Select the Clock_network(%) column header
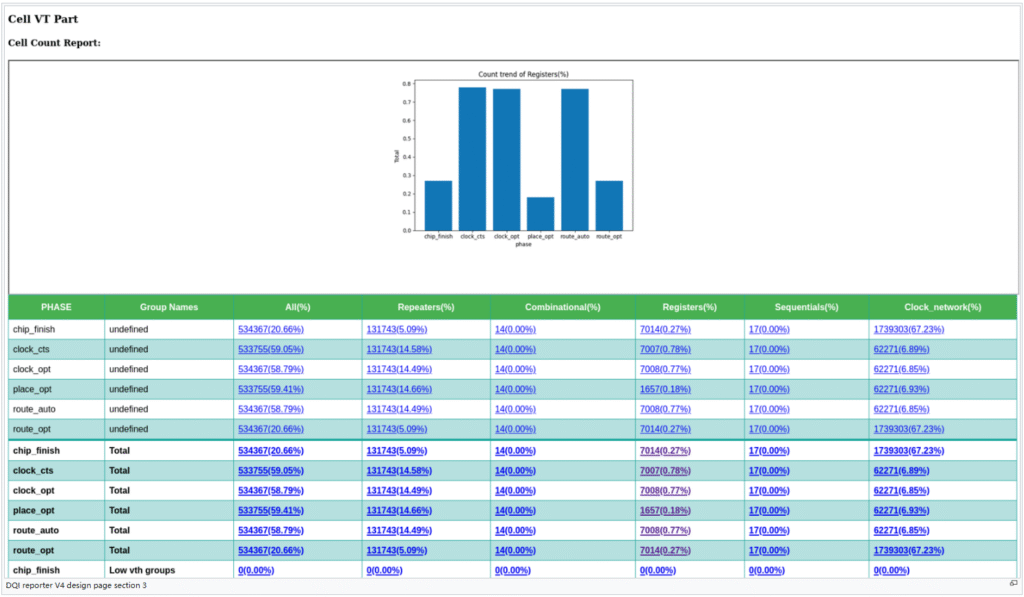This screenshot has width=1024, height=597. [943, 307]
